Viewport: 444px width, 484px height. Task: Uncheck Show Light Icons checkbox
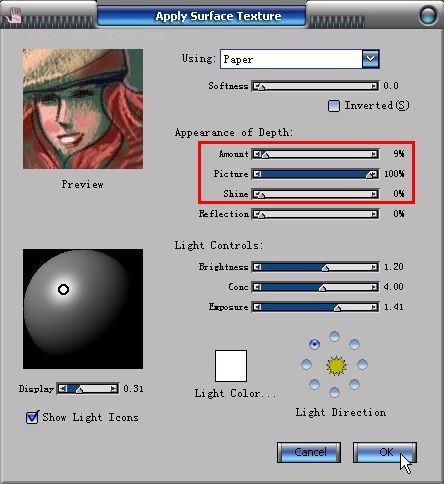pos(32,417)
